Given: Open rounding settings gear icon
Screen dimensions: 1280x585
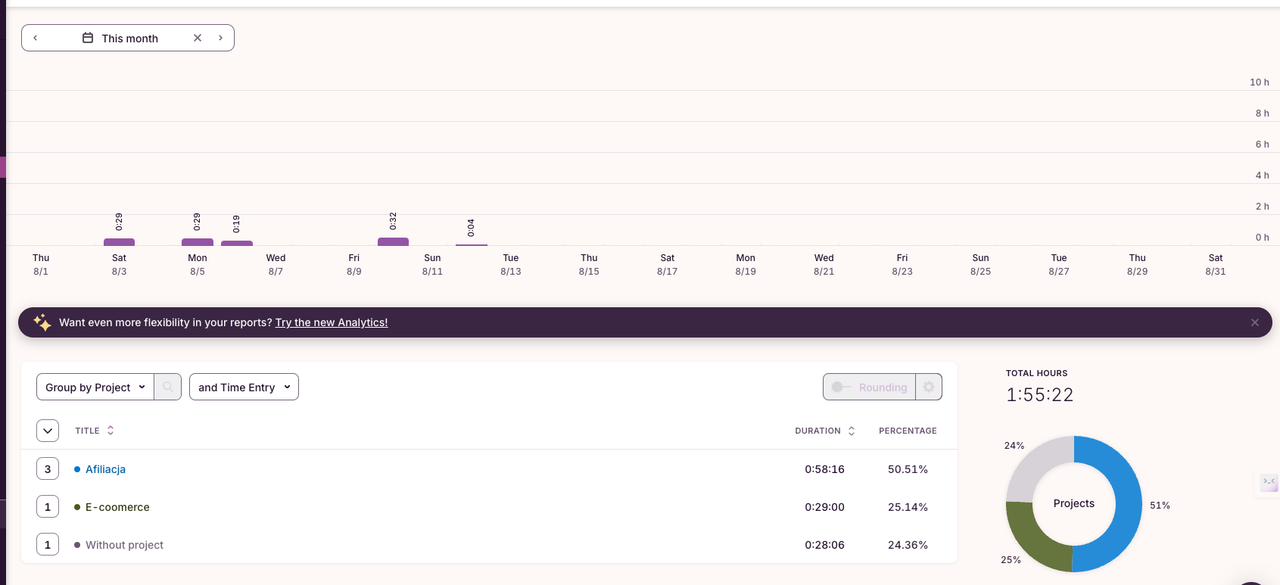Looking at the screenshot, I should [x=928, y=387].
